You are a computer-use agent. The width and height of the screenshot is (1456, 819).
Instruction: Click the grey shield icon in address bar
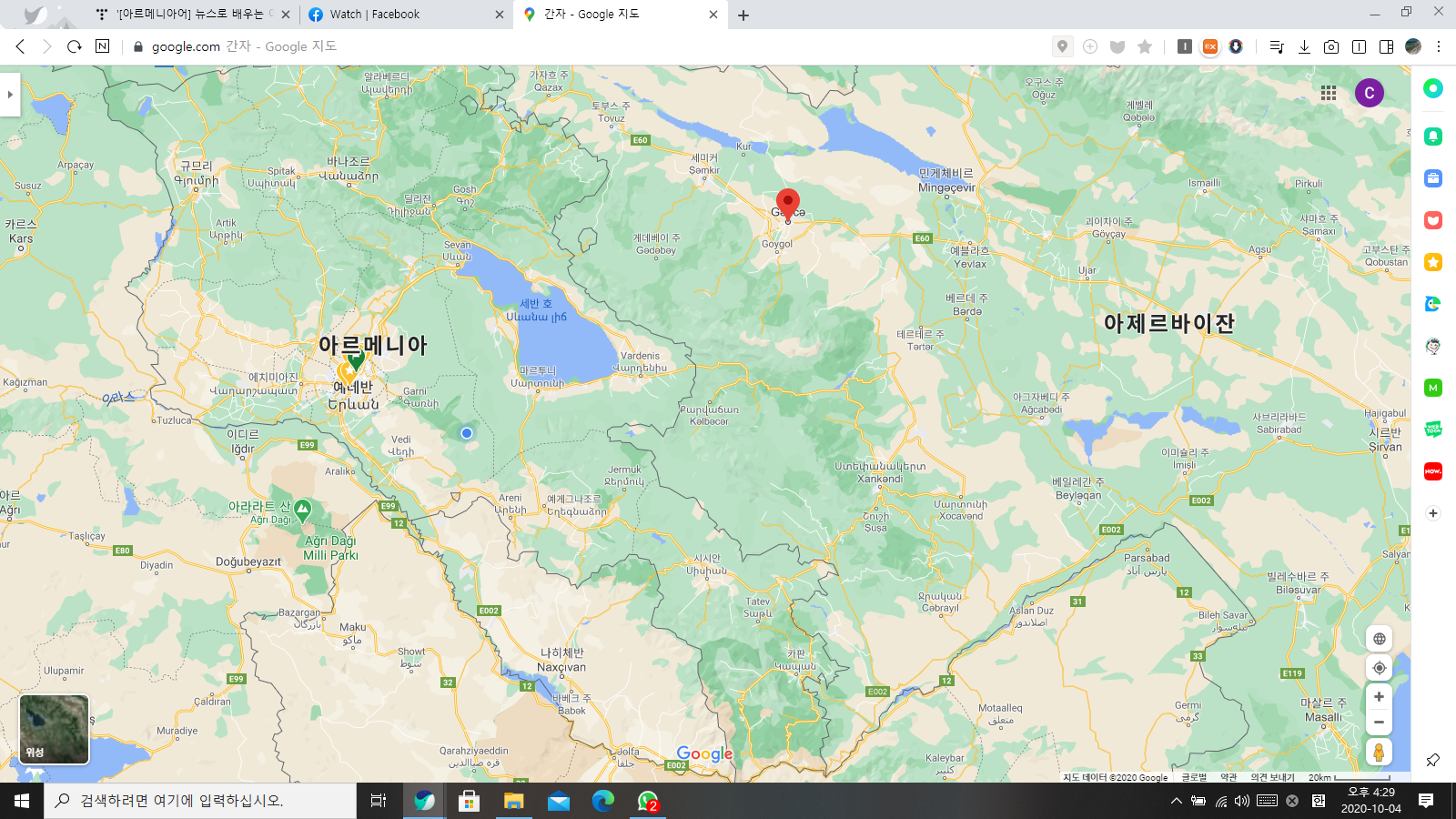tap(1117, 46)
